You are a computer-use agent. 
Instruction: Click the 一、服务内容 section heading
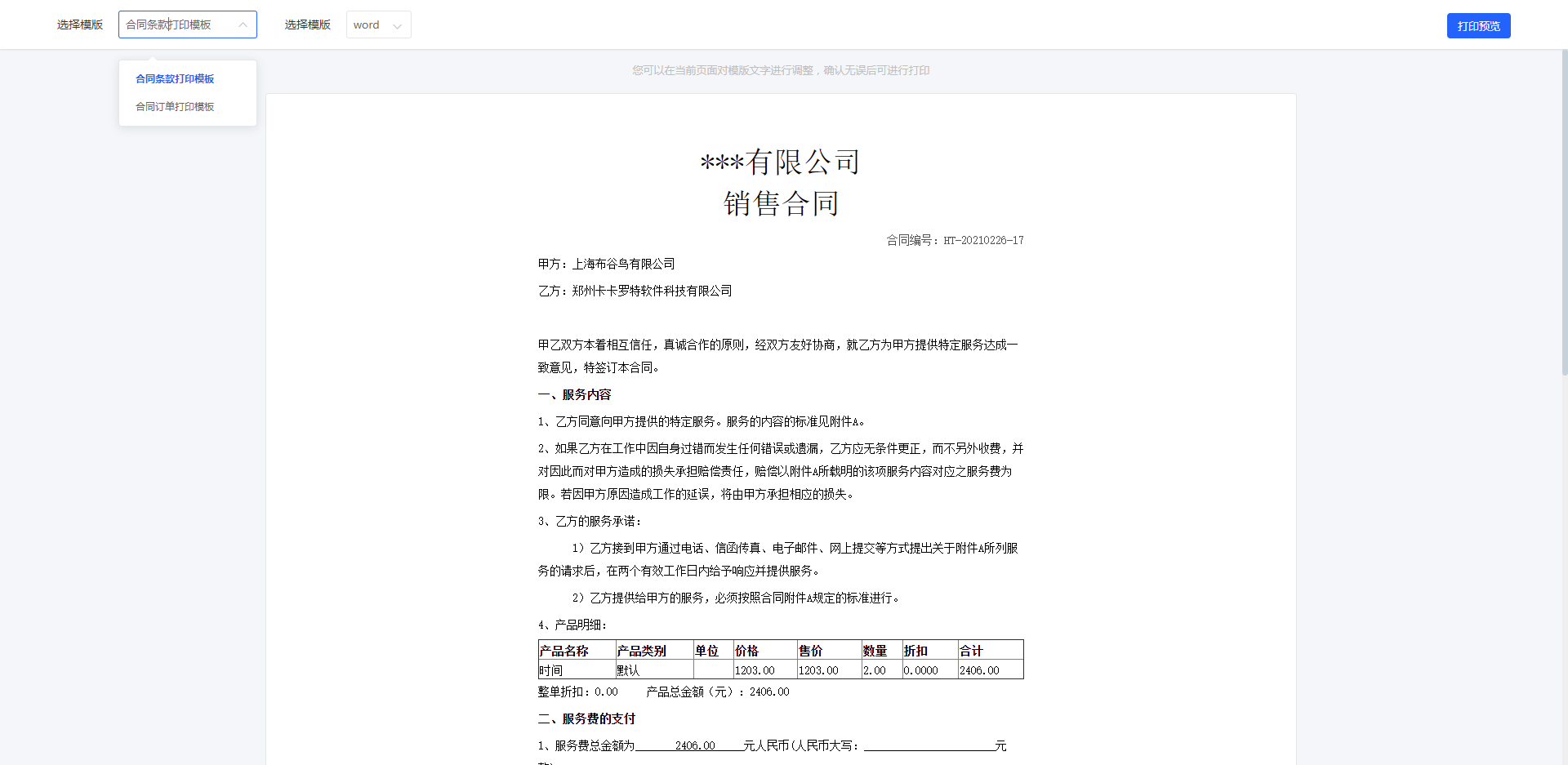[574, 394]
